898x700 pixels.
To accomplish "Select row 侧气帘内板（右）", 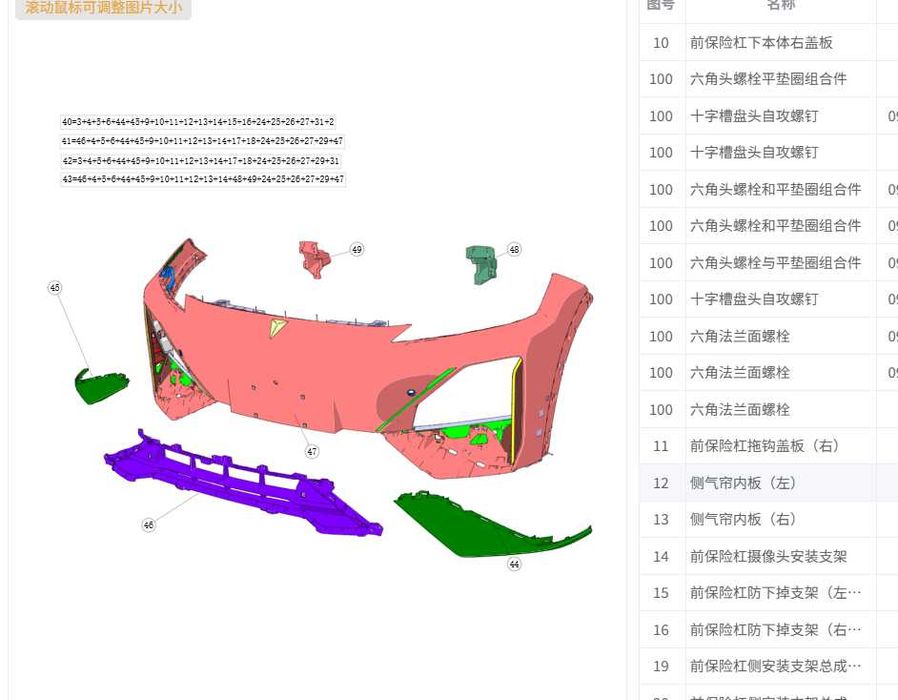I will coord(769,520).
